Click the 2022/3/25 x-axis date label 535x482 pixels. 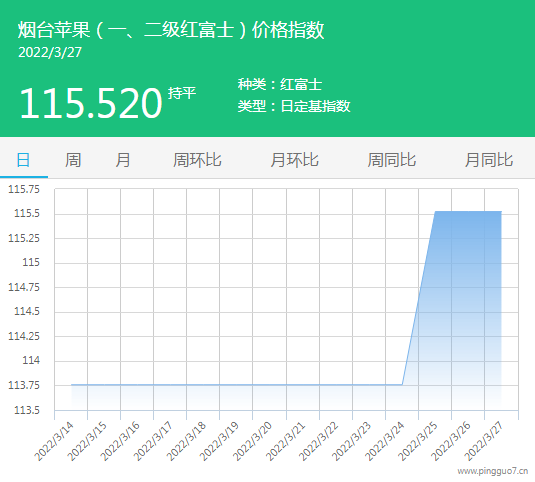click(x=418, y=441)
